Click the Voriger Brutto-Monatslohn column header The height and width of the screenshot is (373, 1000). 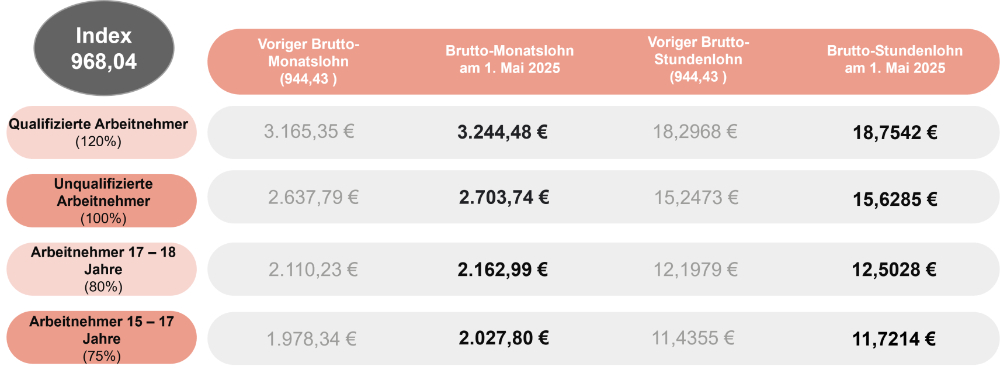click(309, 61)
